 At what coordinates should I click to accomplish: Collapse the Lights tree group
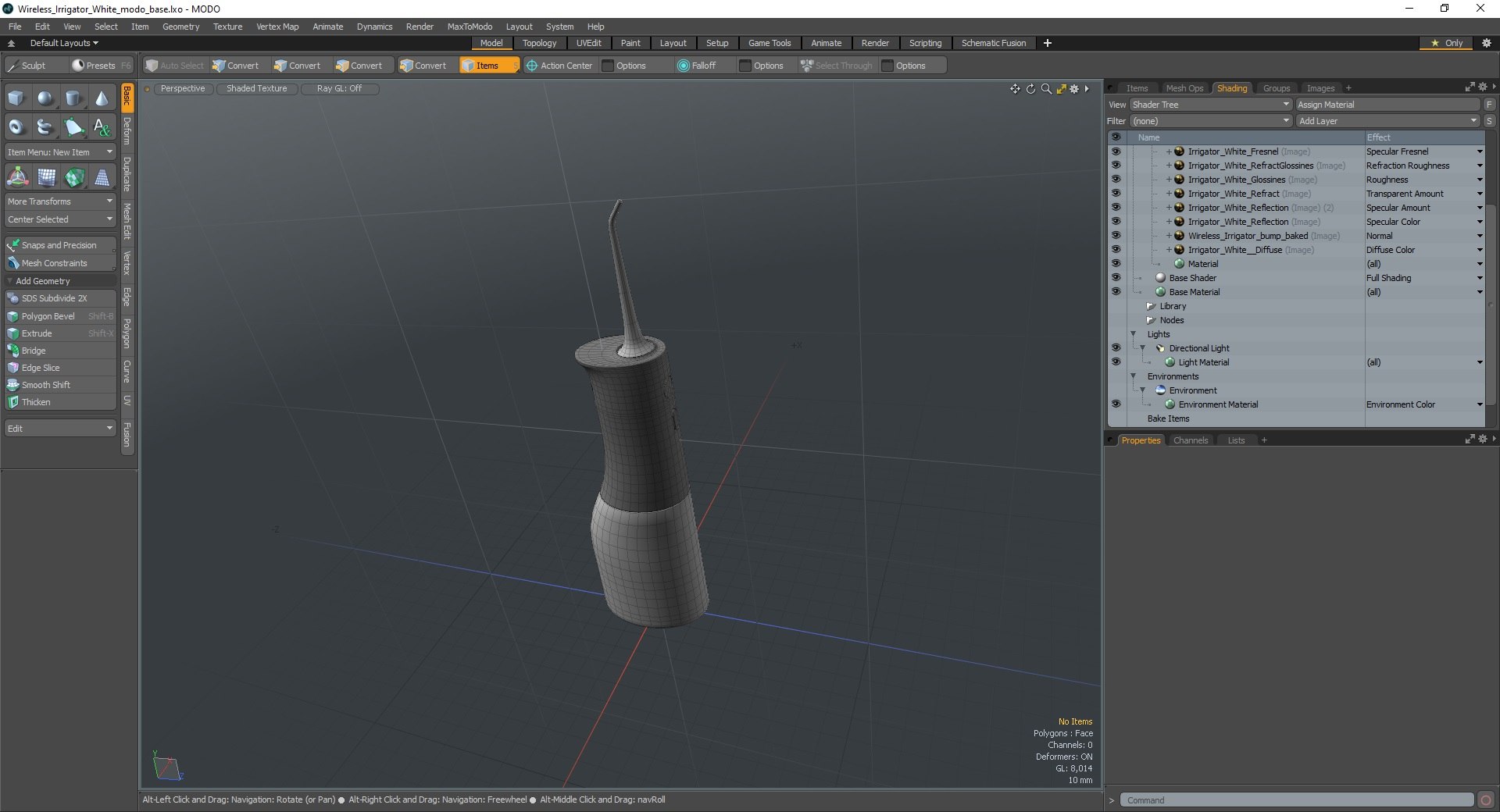1134,334
